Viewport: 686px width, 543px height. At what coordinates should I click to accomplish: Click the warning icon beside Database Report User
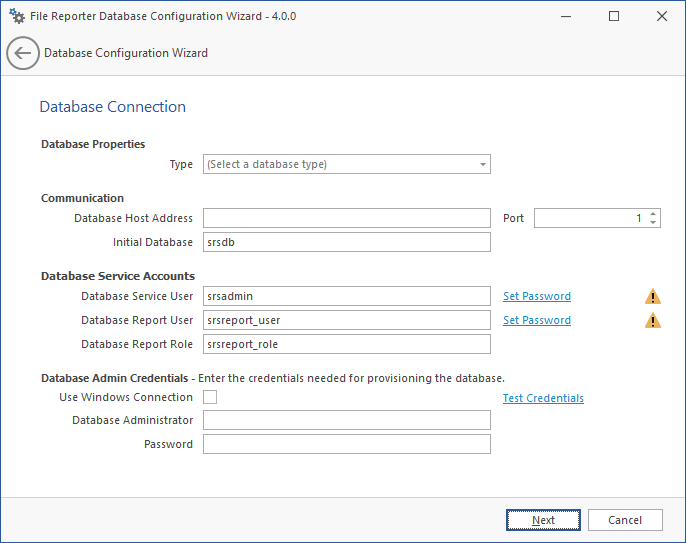coord(652,320)
